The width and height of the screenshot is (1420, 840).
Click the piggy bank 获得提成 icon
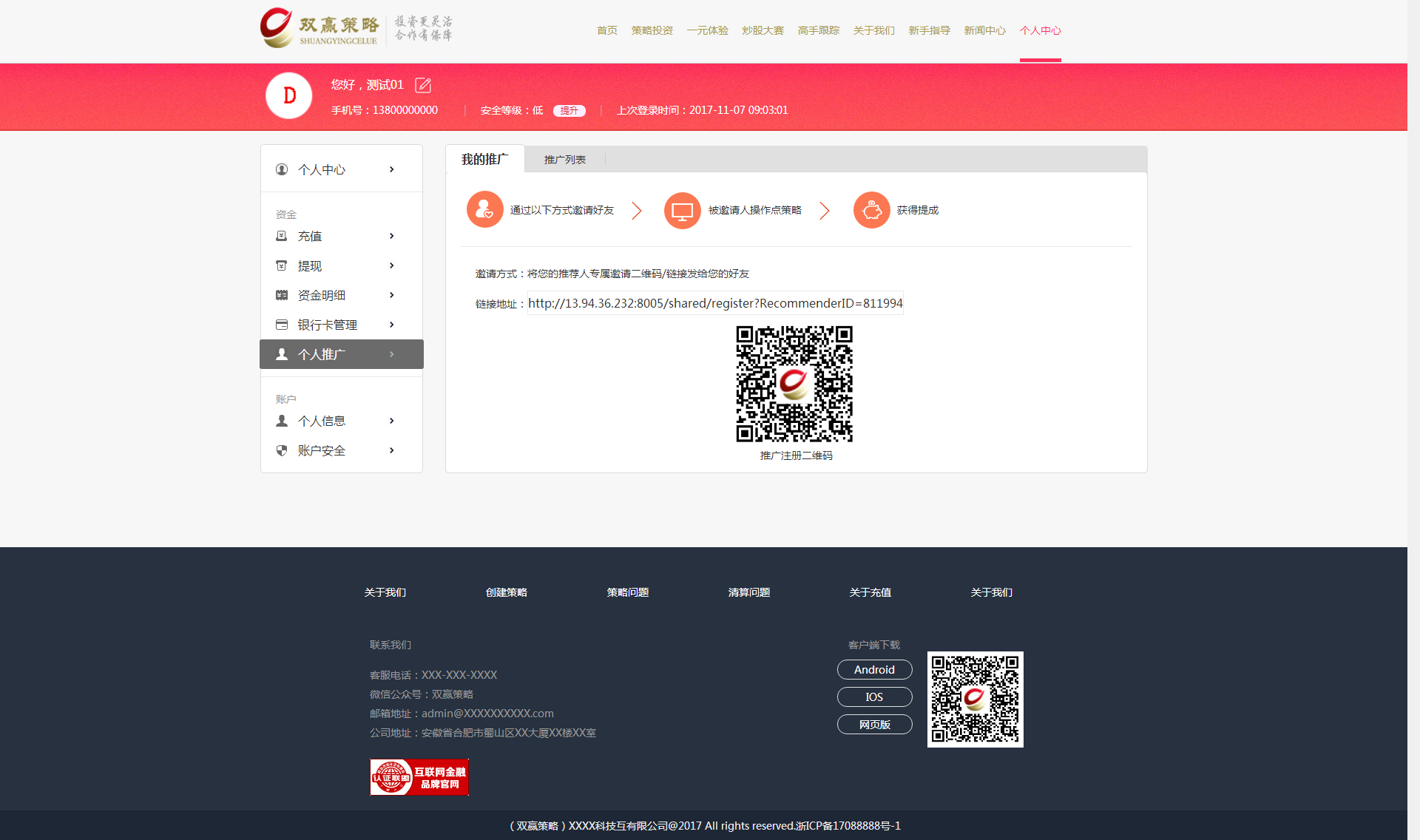pyautogui.click(x=872, y=210)
